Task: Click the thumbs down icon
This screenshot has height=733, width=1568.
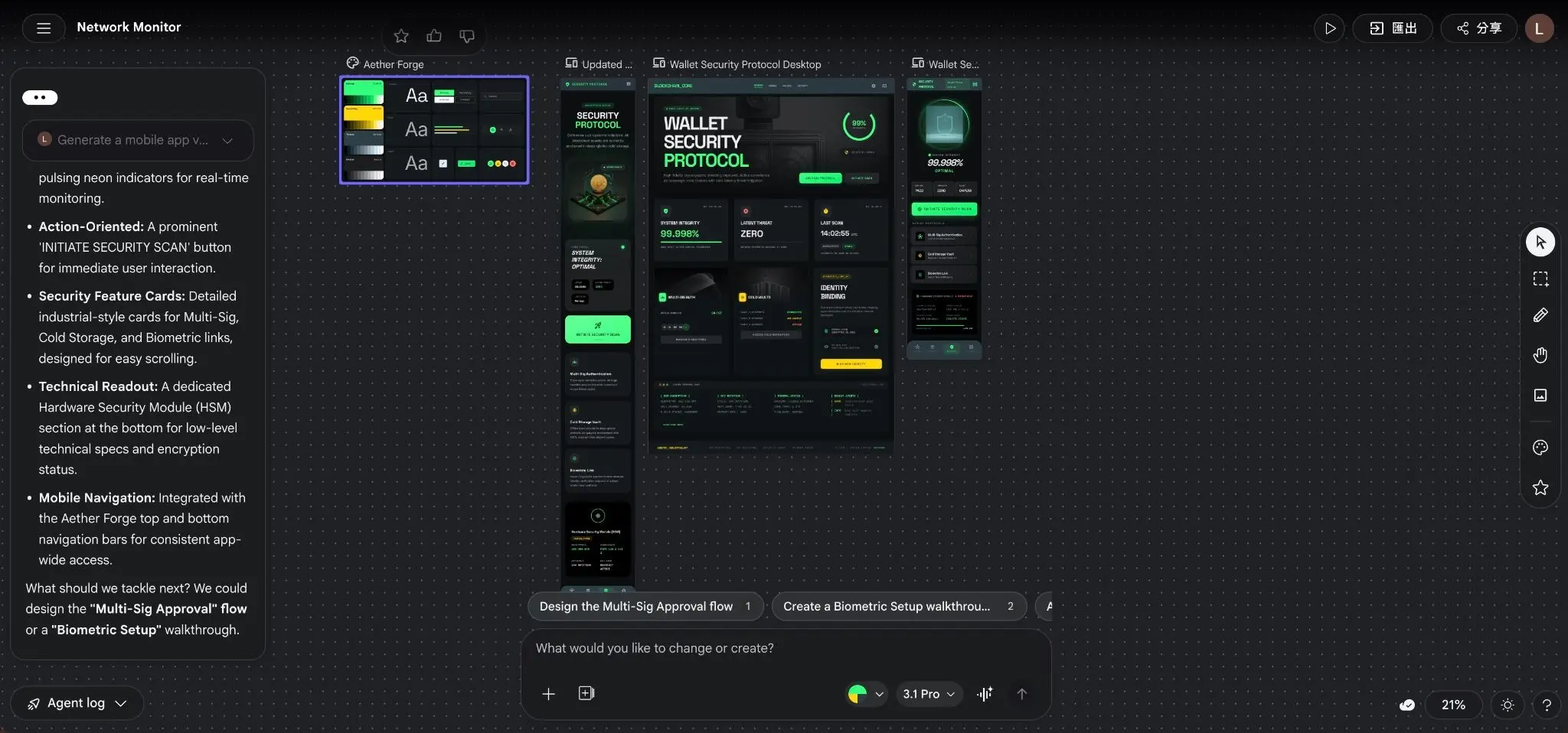Action: click(467, 36)
